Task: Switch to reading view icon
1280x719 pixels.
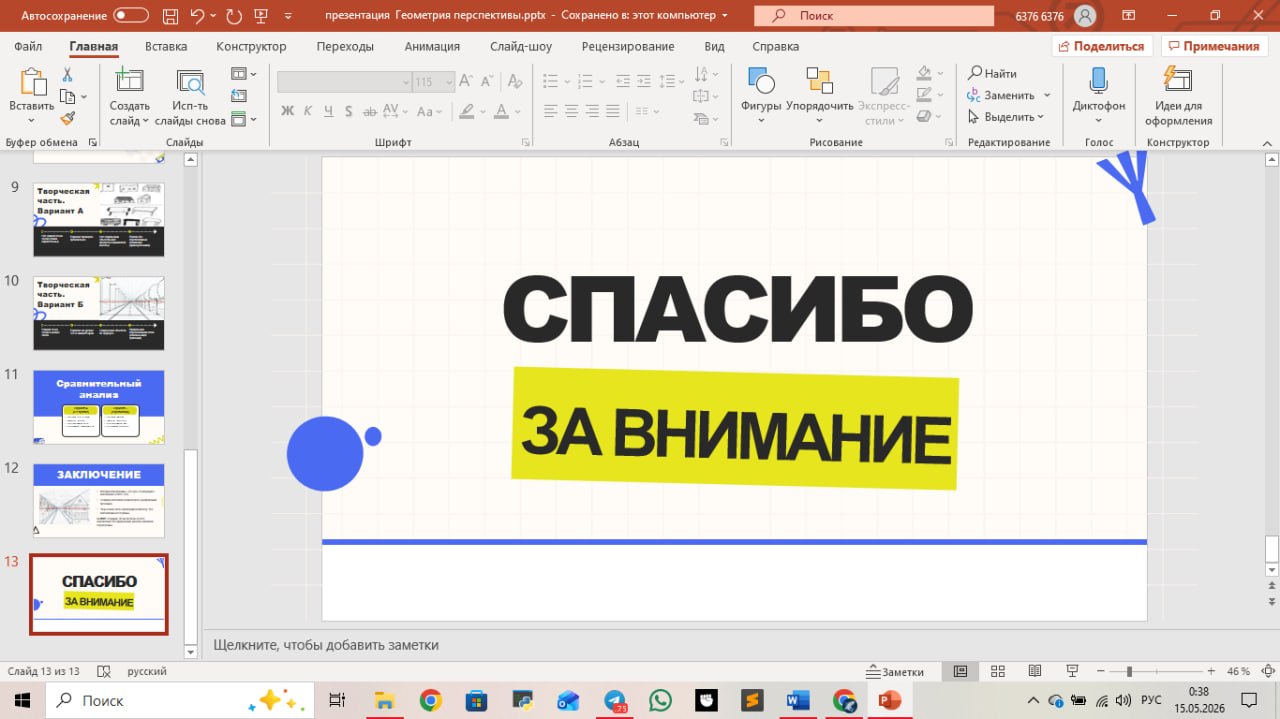Action: tap(1034, 671)
